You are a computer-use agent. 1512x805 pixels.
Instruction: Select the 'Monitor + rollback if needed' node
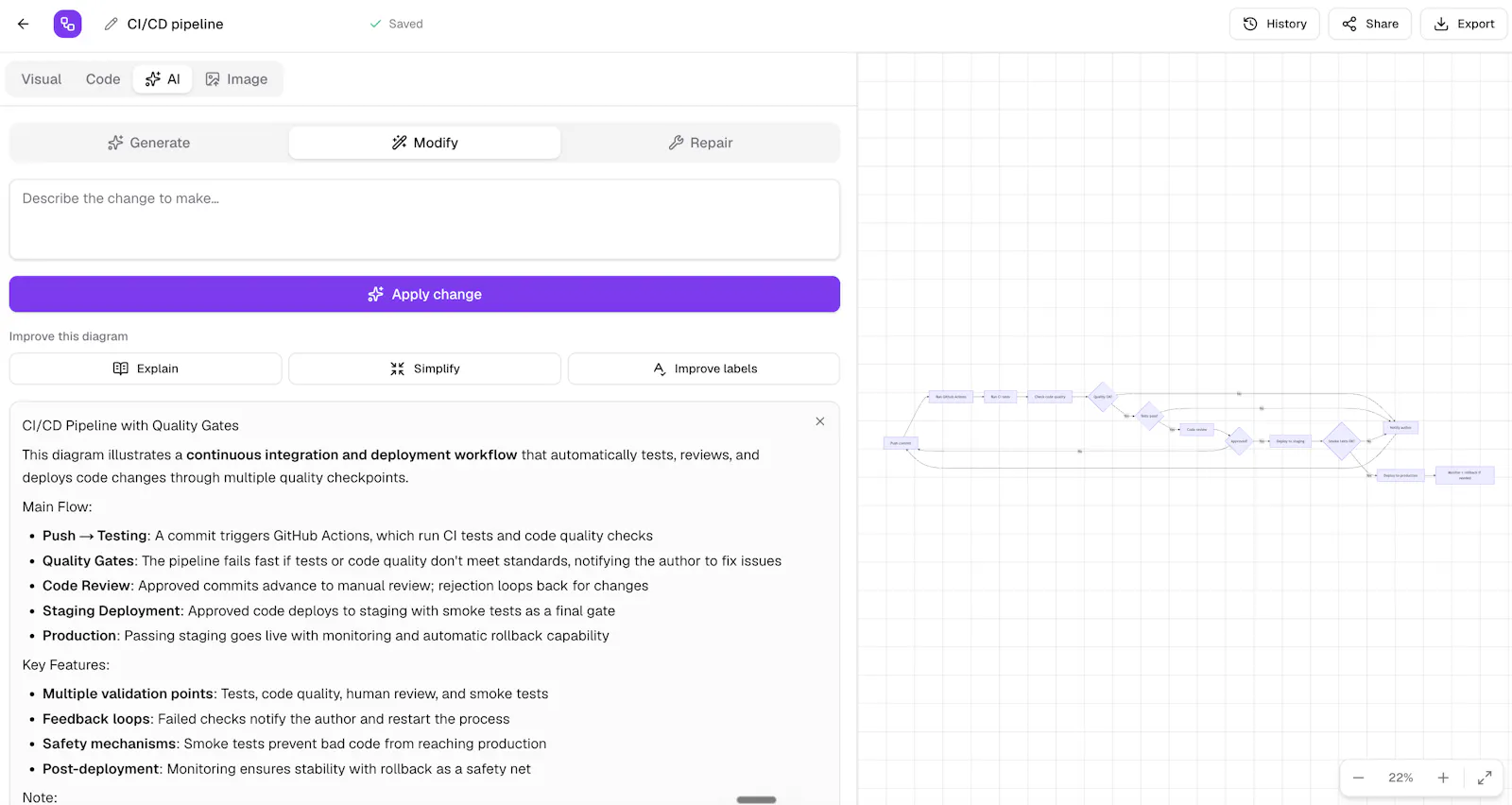[1465, 475]
